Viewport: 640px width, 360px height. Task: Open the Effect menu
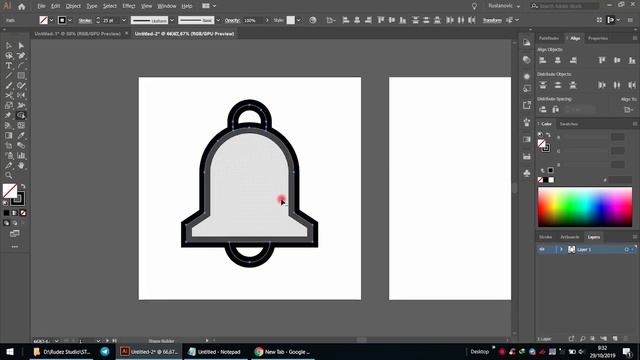pos(129,6)
